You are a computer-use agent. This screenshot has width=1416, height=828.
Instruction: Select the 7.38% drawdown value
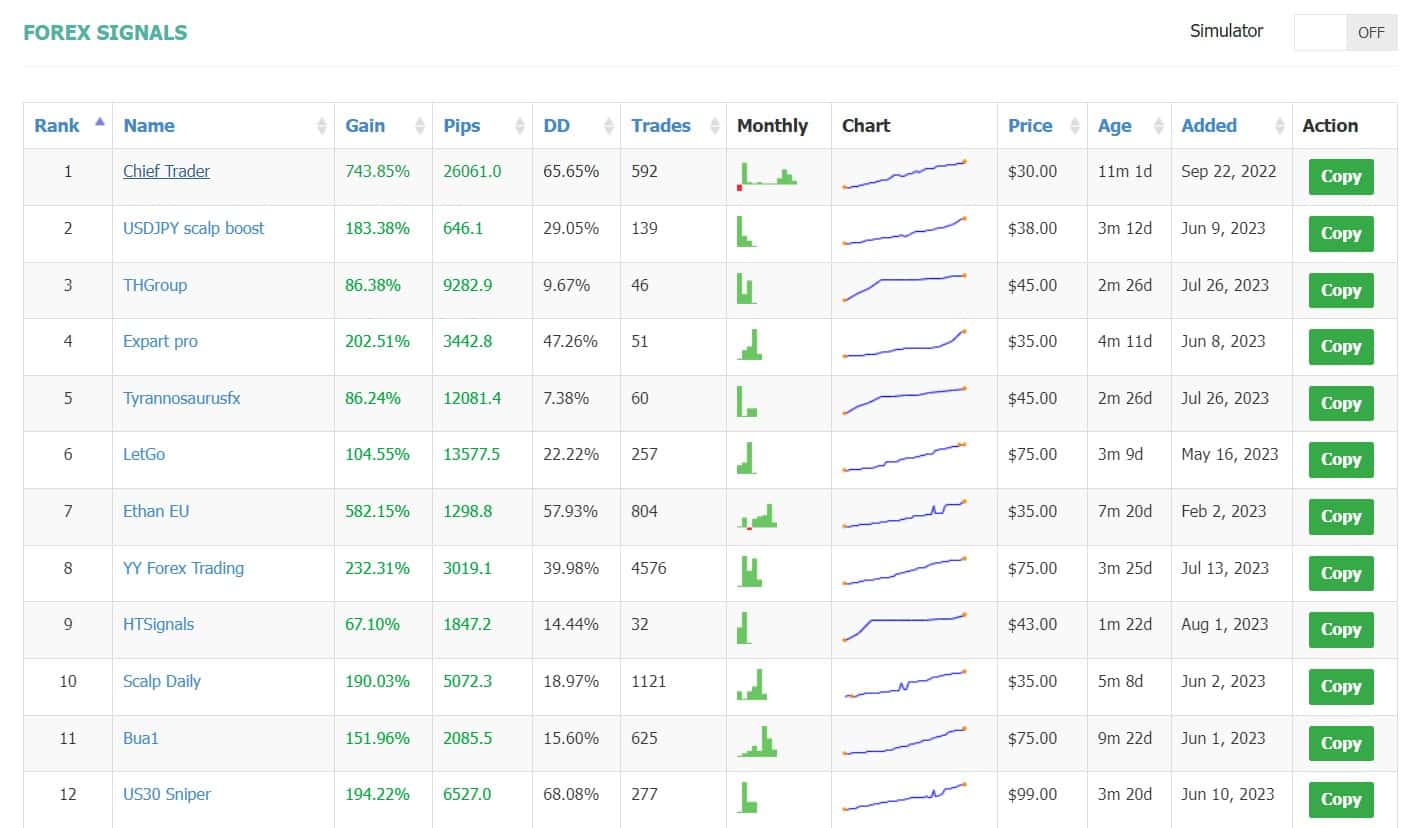pyautogui.click(x=566, y=398)
